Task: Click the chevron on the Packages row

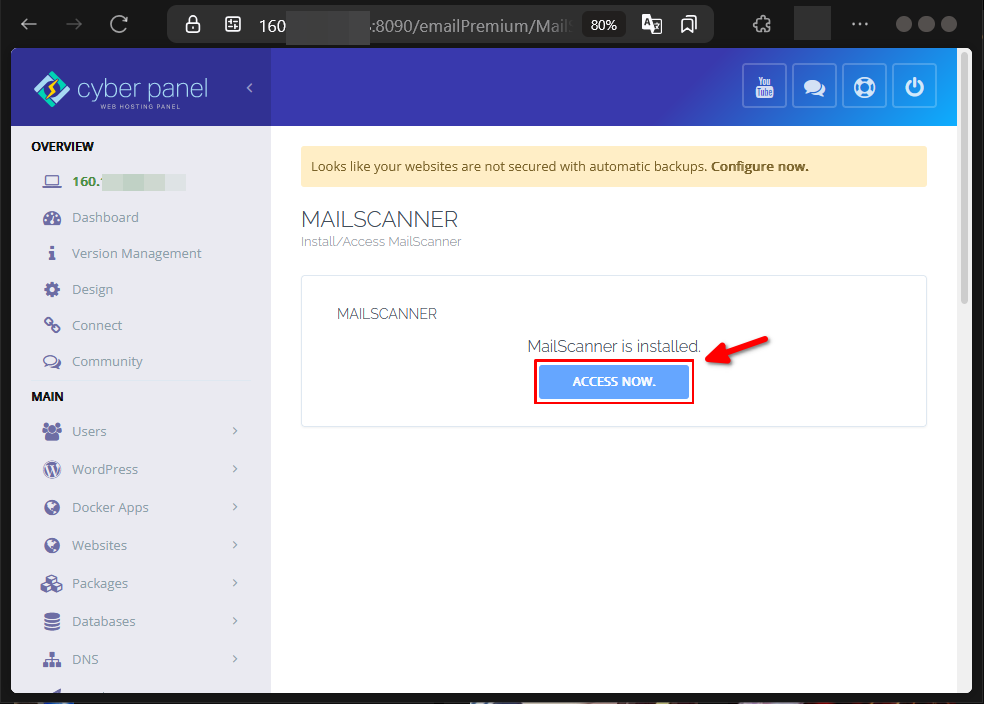Action: [x=235, y=583]
